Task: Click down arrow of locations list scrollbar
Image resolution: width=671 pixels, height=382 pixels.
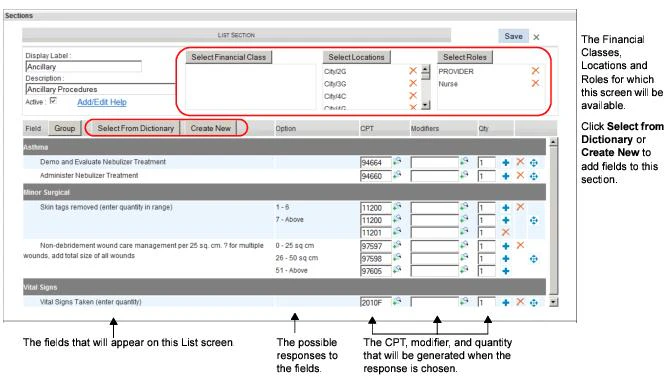Action: pos(425,105)
